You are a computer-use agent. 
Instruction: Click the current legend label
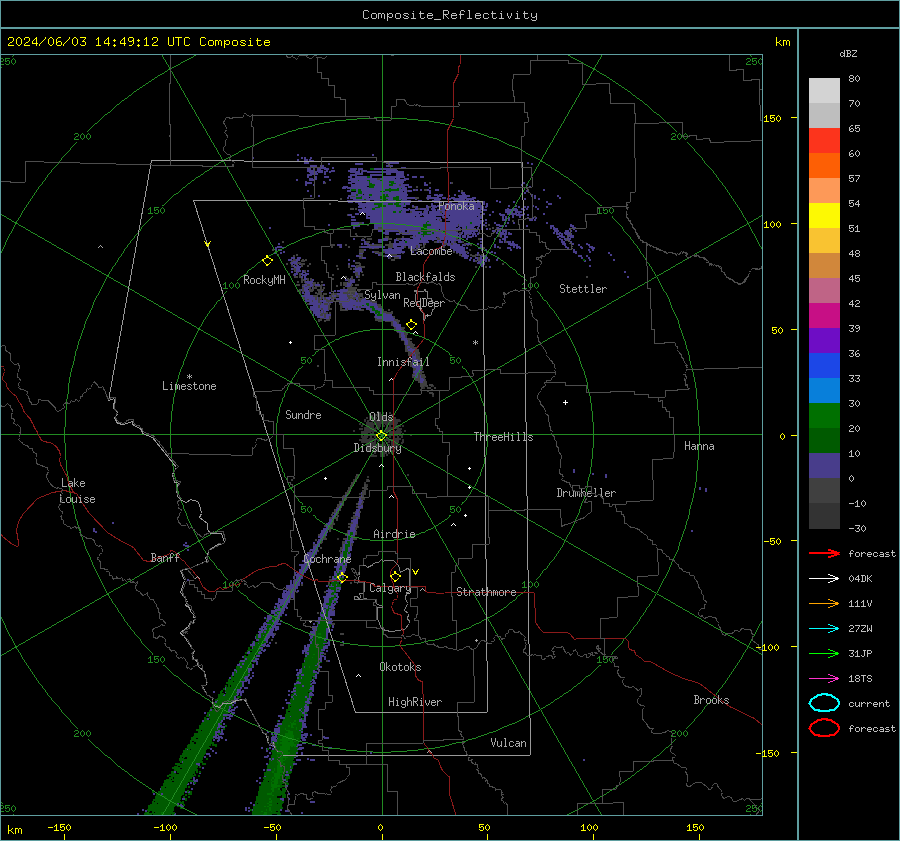pos(869,703)
